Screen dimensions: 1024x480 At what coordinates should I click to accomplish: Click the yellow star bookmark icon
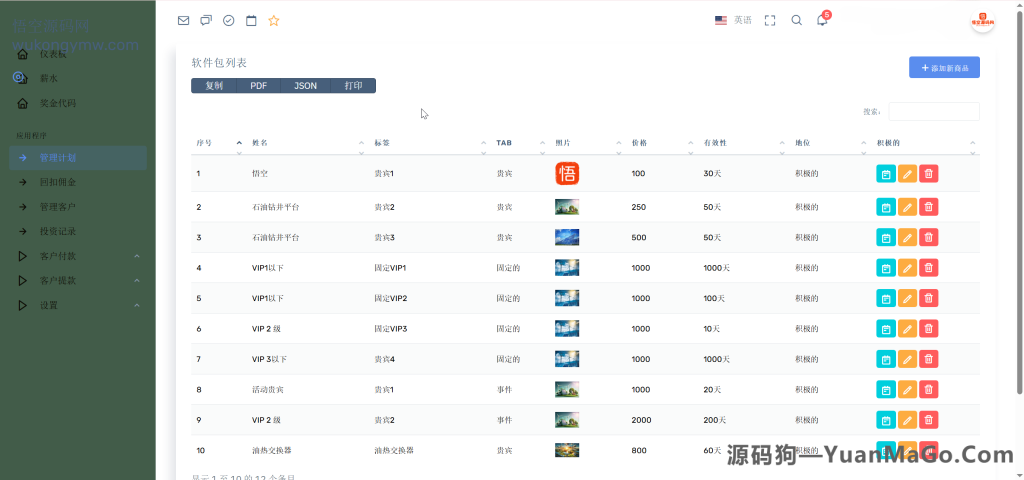[274, 21]
